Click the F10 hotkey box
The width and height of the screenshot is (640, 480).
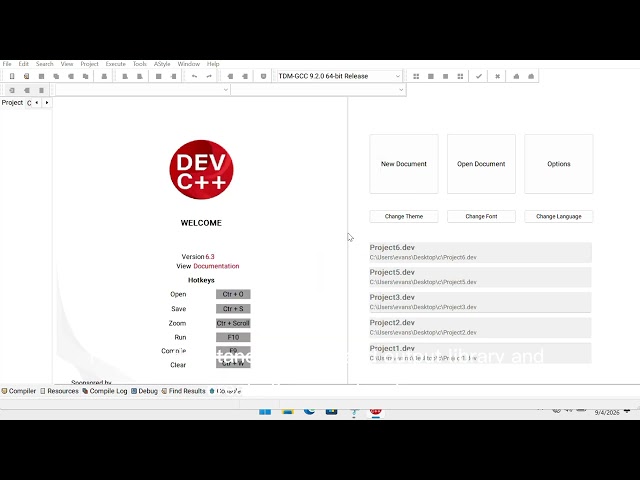tap(233, 338)
